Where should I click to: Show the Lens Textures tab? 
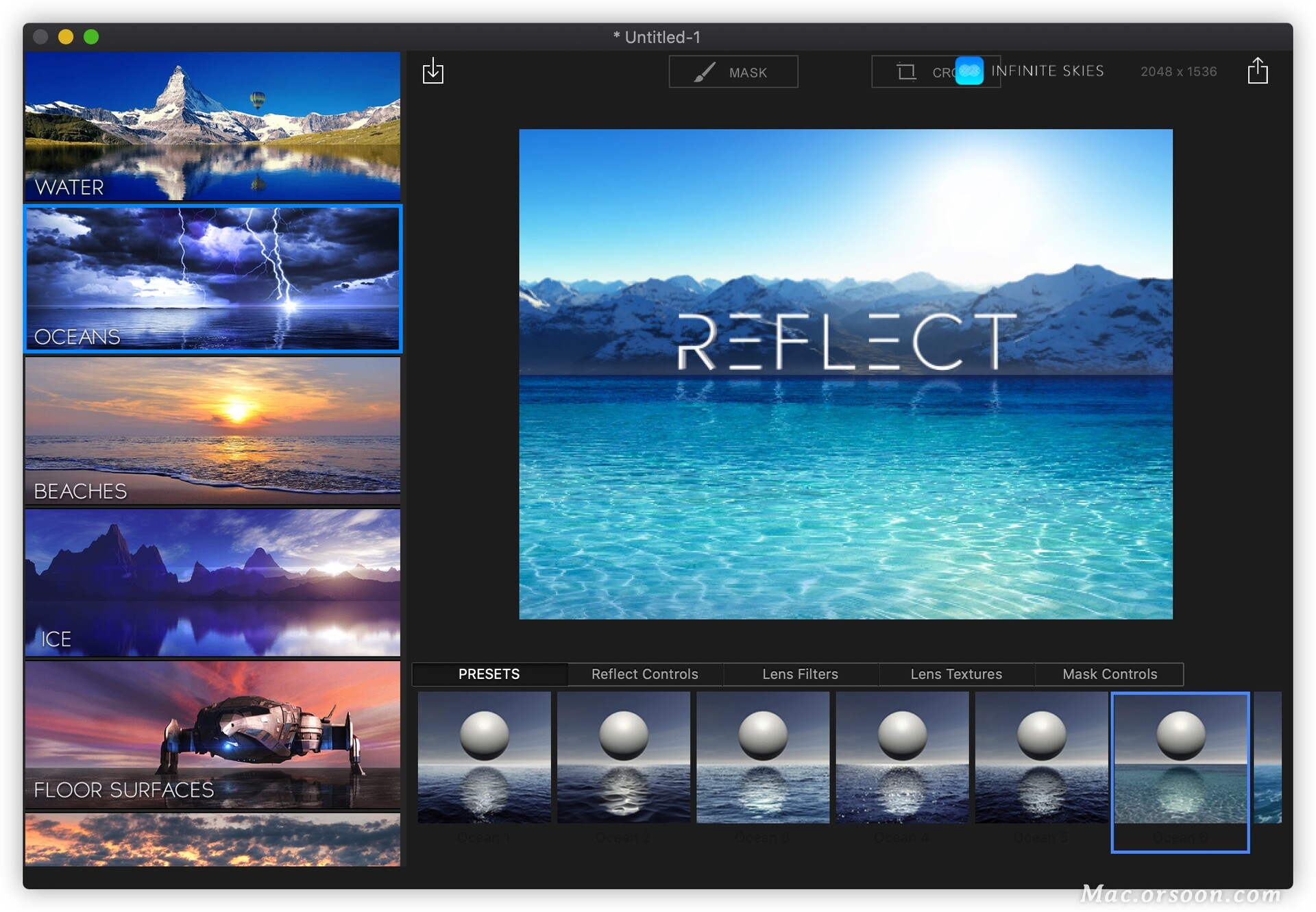[955, 674]
